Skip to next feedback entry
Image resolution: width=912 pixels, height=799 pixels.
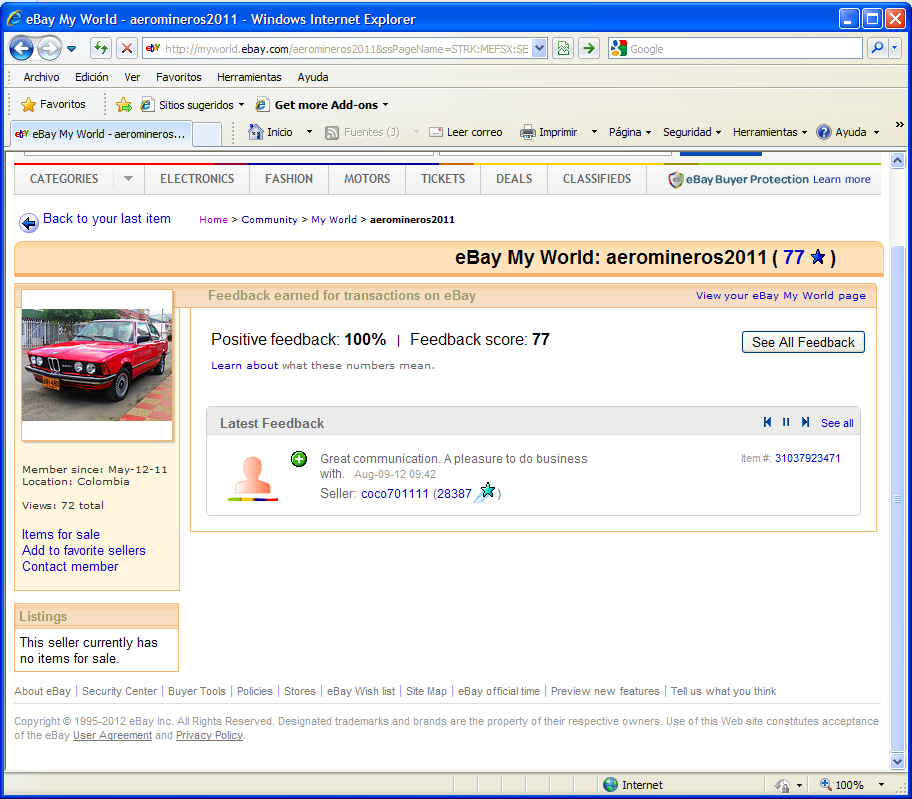pos(805,422)
